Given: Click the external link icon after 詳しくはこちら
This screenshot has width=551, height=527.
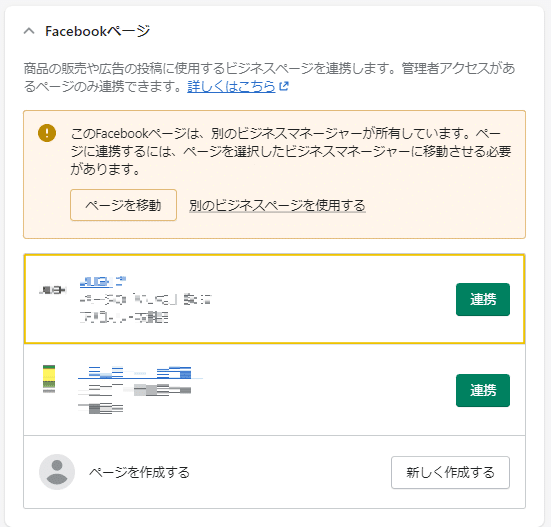Looking at the screenshot, I should point(284,86).
